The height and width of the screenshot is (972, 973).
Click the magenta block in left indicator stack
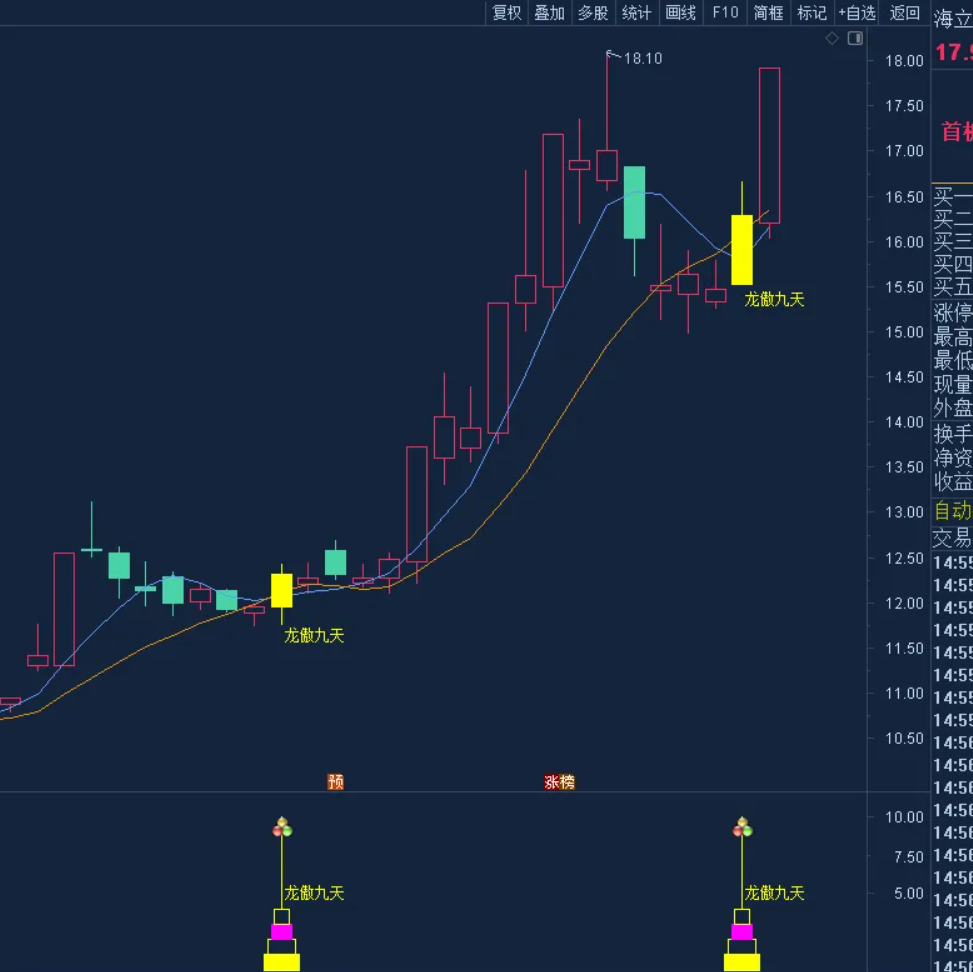tap(282, 932)
